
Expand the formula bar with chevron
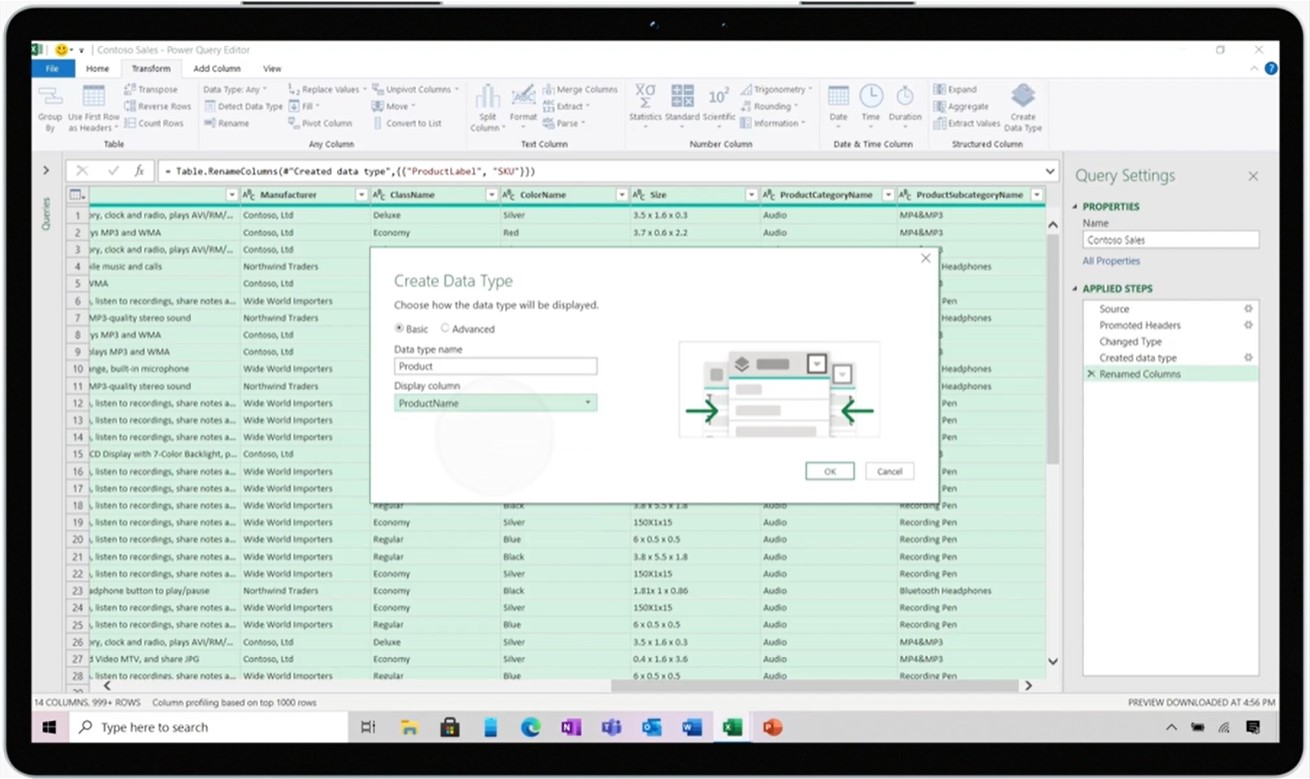click(1049, 171)
